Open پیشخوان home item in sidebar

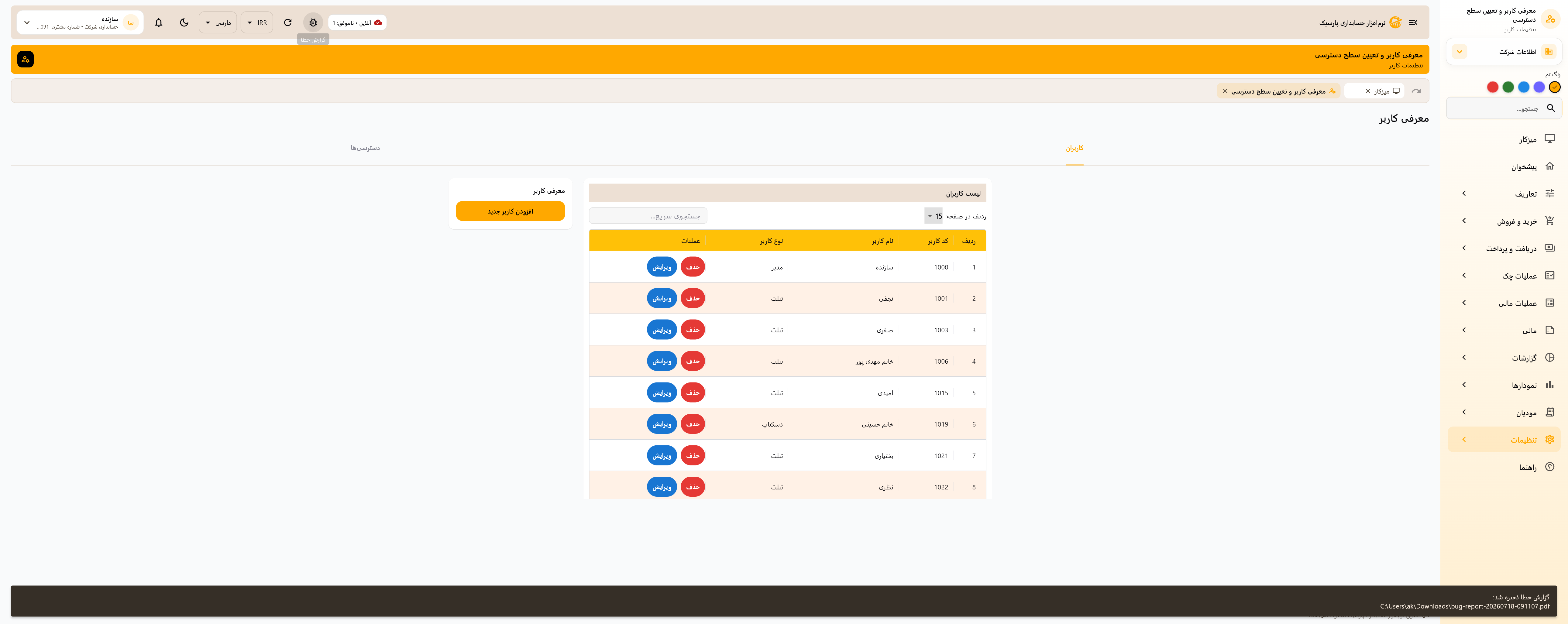click(x=1504, y=166)
